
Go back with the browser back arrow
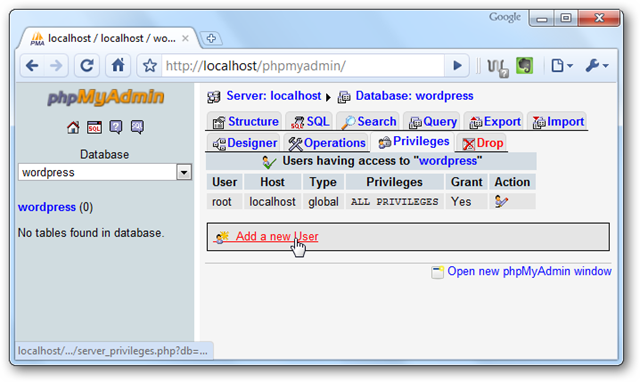32,65
